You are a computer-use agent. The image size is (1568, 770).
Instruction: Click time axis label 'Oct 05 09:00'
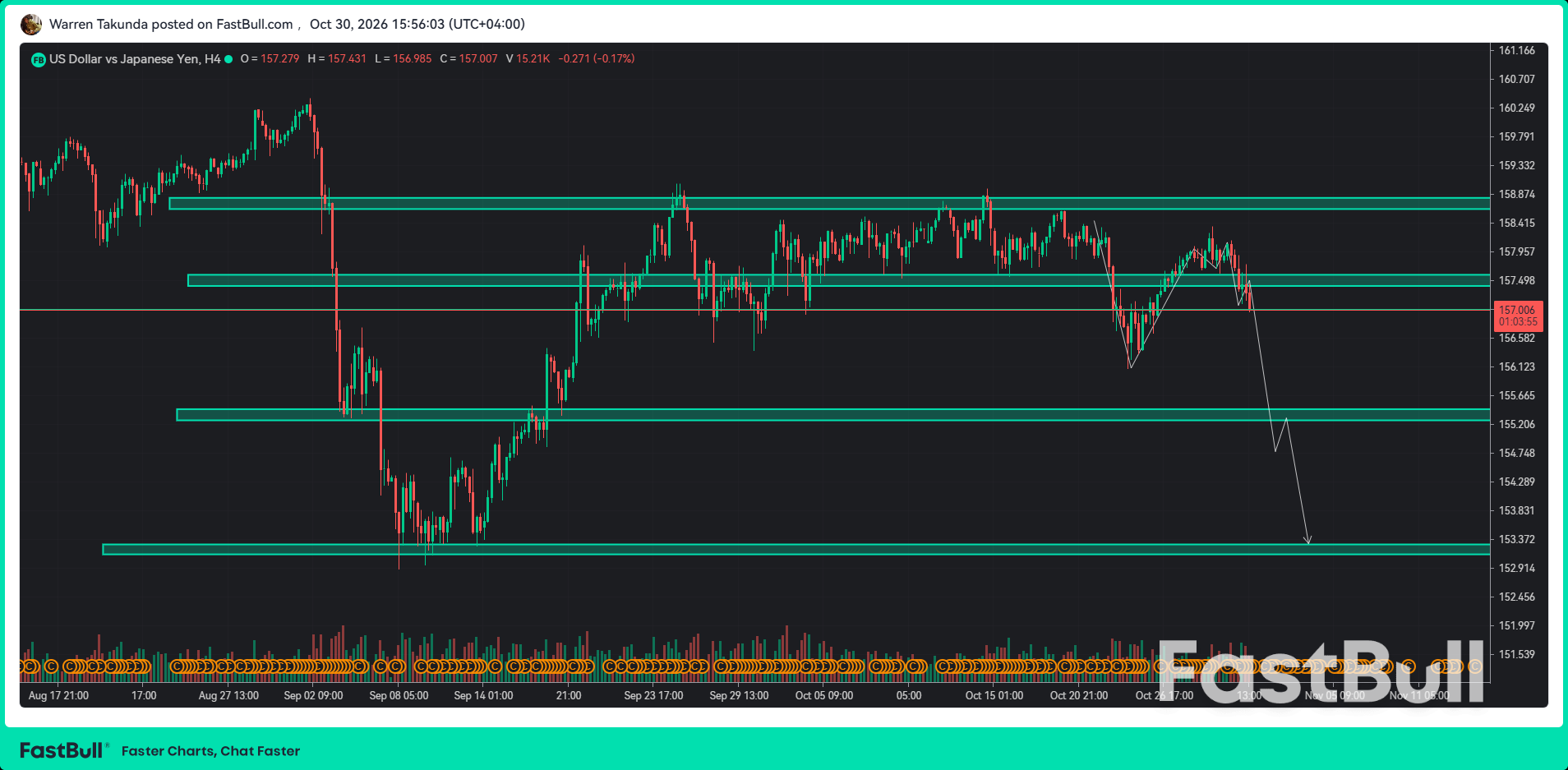tap(824, 696)
